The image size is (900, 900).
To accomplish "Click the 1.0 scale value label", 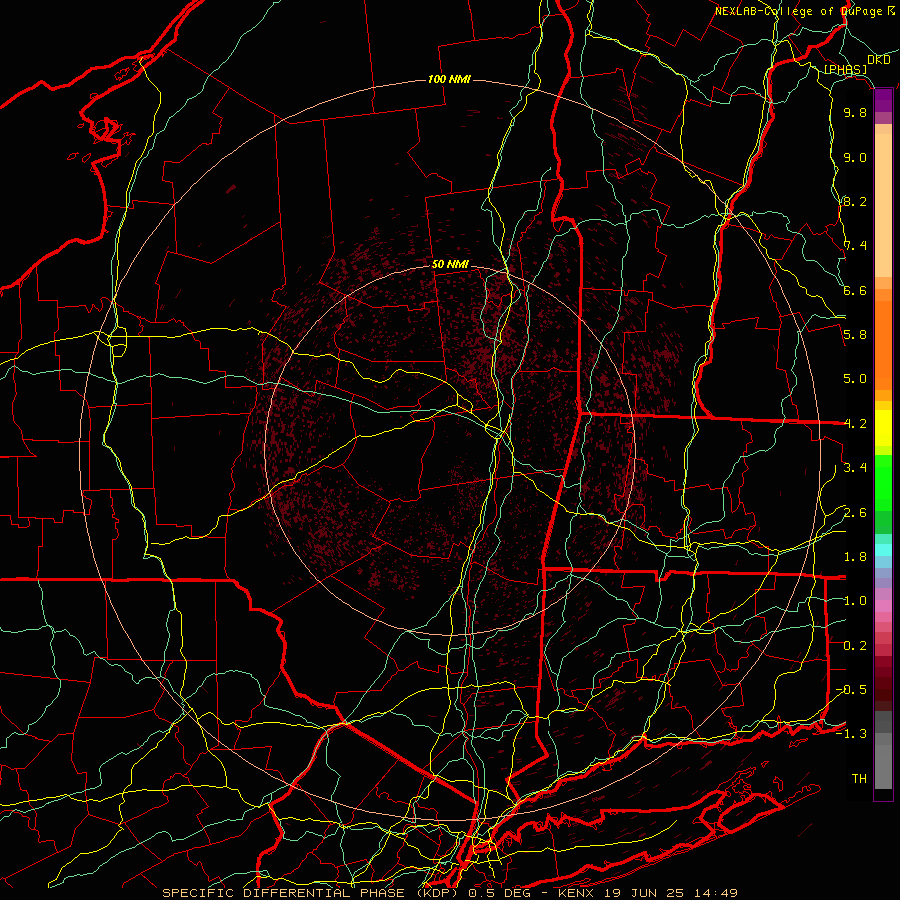I will [x=855, y=601].
